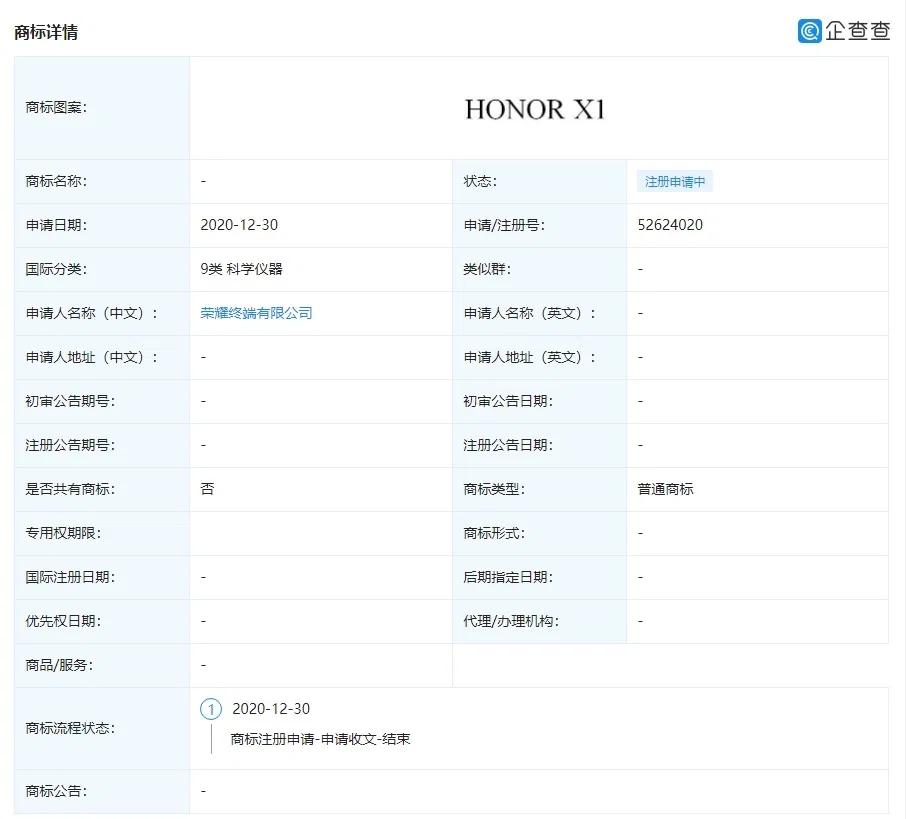This screenshot has height=819, width=906.
Task: Click the 代理/办理机构 label
Action: pos(511,621)
